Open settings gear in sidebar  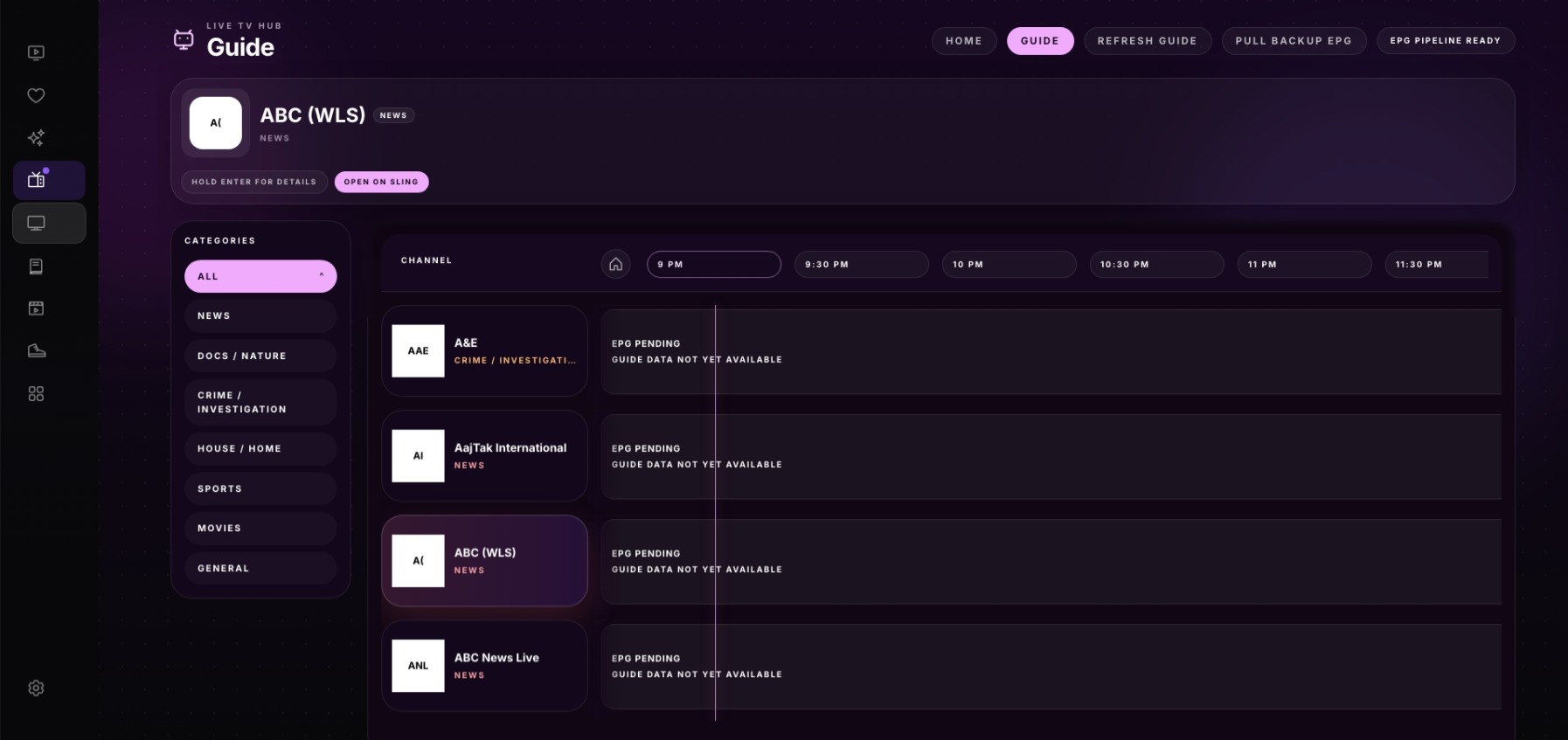(x=36, y=688)
